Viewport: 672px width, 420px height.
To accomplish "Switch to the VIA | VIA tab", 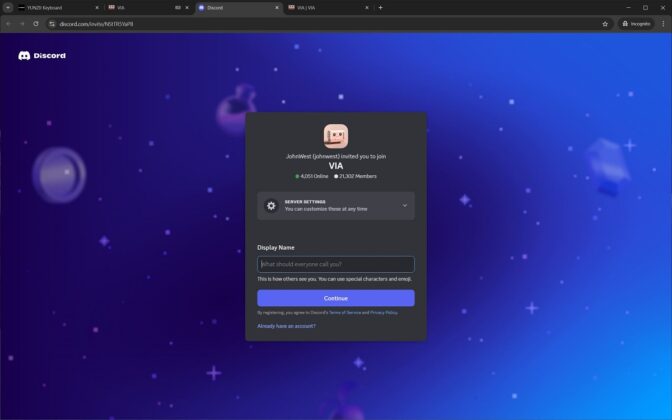I will tap(328, 8).
